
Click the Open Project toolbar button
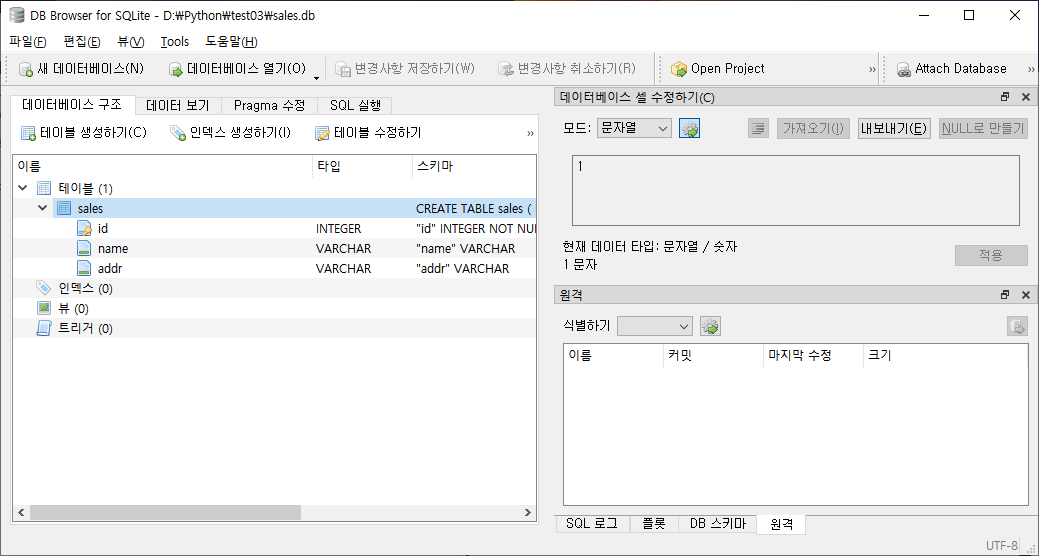[718, 68]
